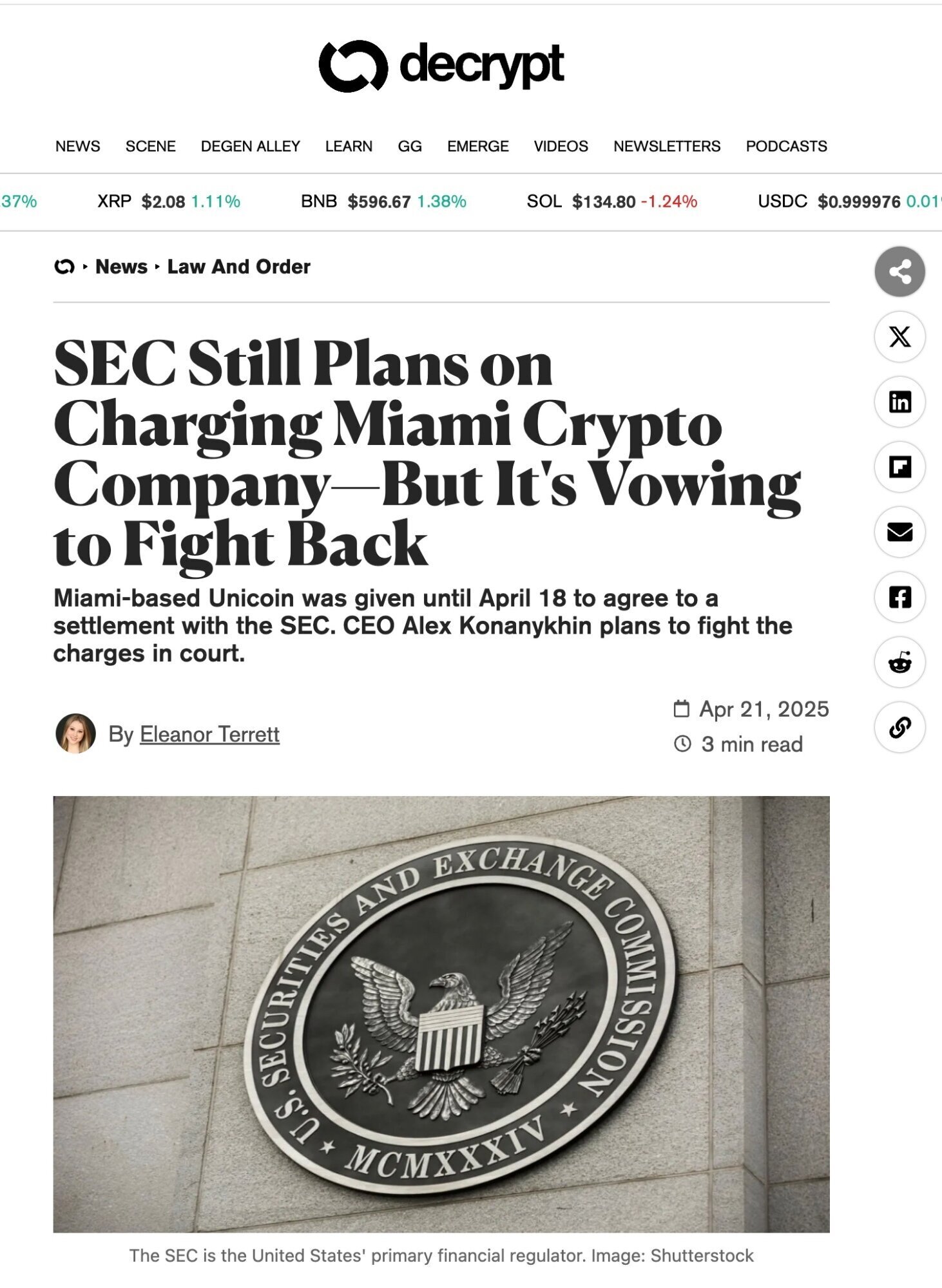The image size is (942, 1288).
Task: Click the Decrypt logo
Action: point(441,66)
